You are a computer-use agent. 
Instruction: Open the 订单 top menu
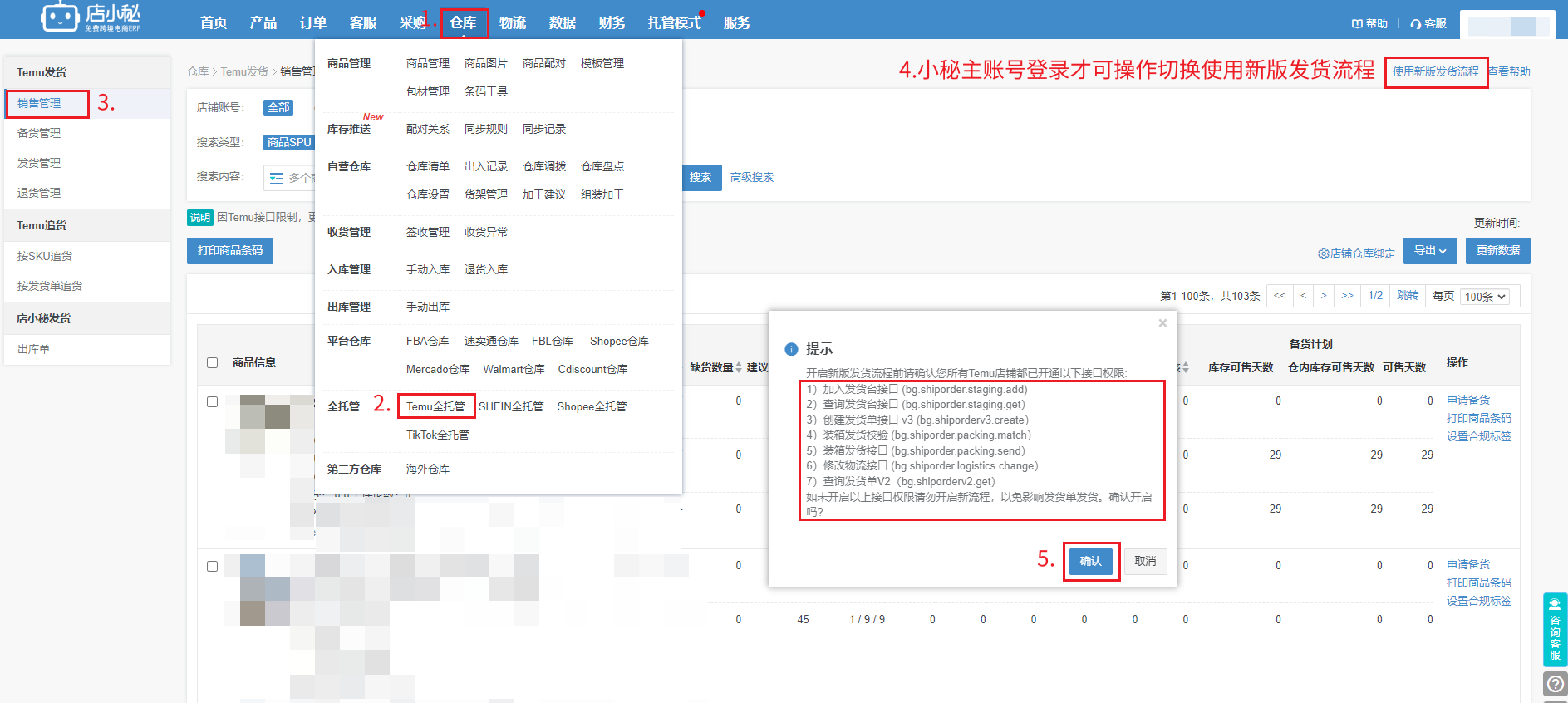(x=313, y=22)
